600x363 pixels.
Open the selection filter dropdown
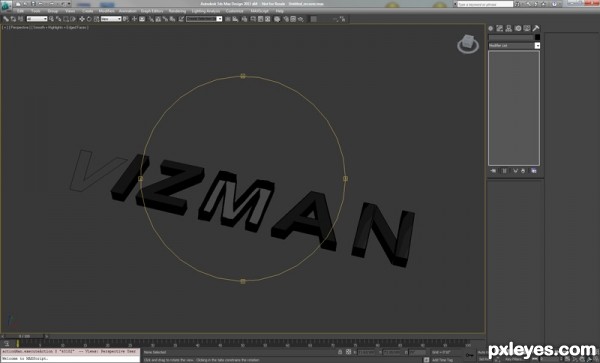[37, 19]
